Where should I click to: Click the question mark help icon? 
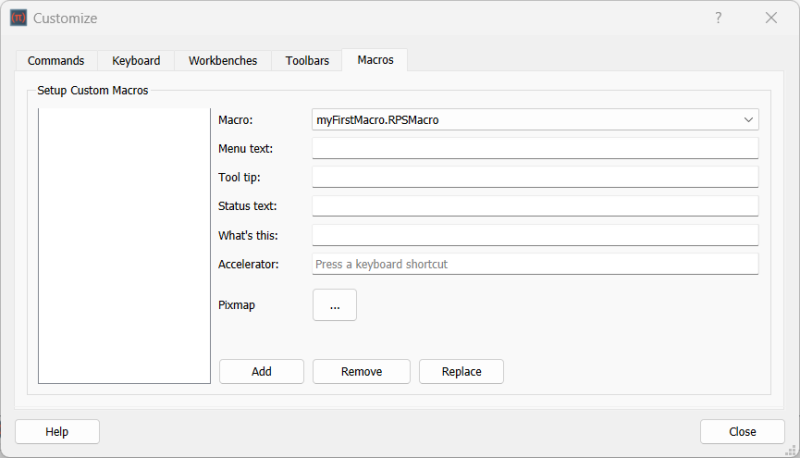tap(718, 18)
